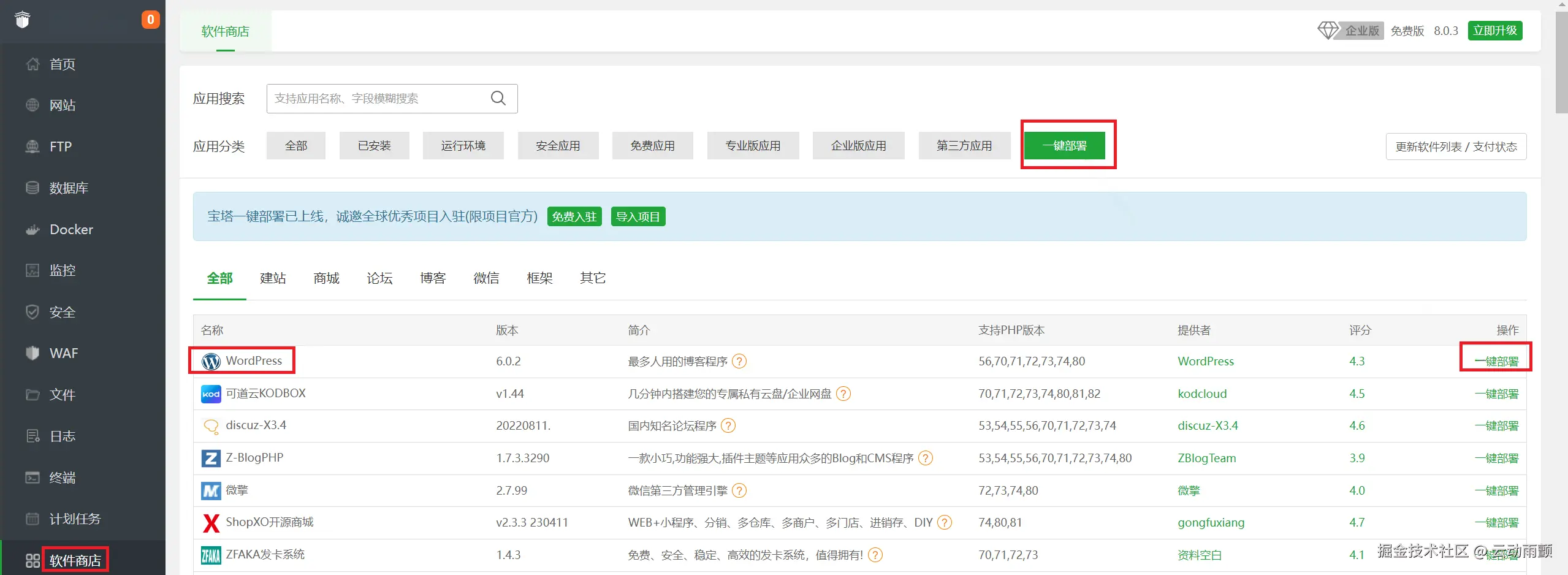
Task: Click the folder icon beside 文件
Action: (x=32, y=395)
